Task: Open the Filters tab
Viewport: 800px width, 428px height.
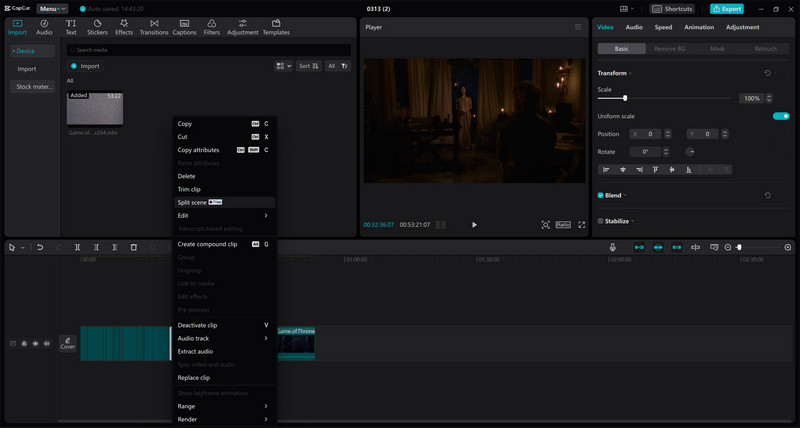Action: 212,27
